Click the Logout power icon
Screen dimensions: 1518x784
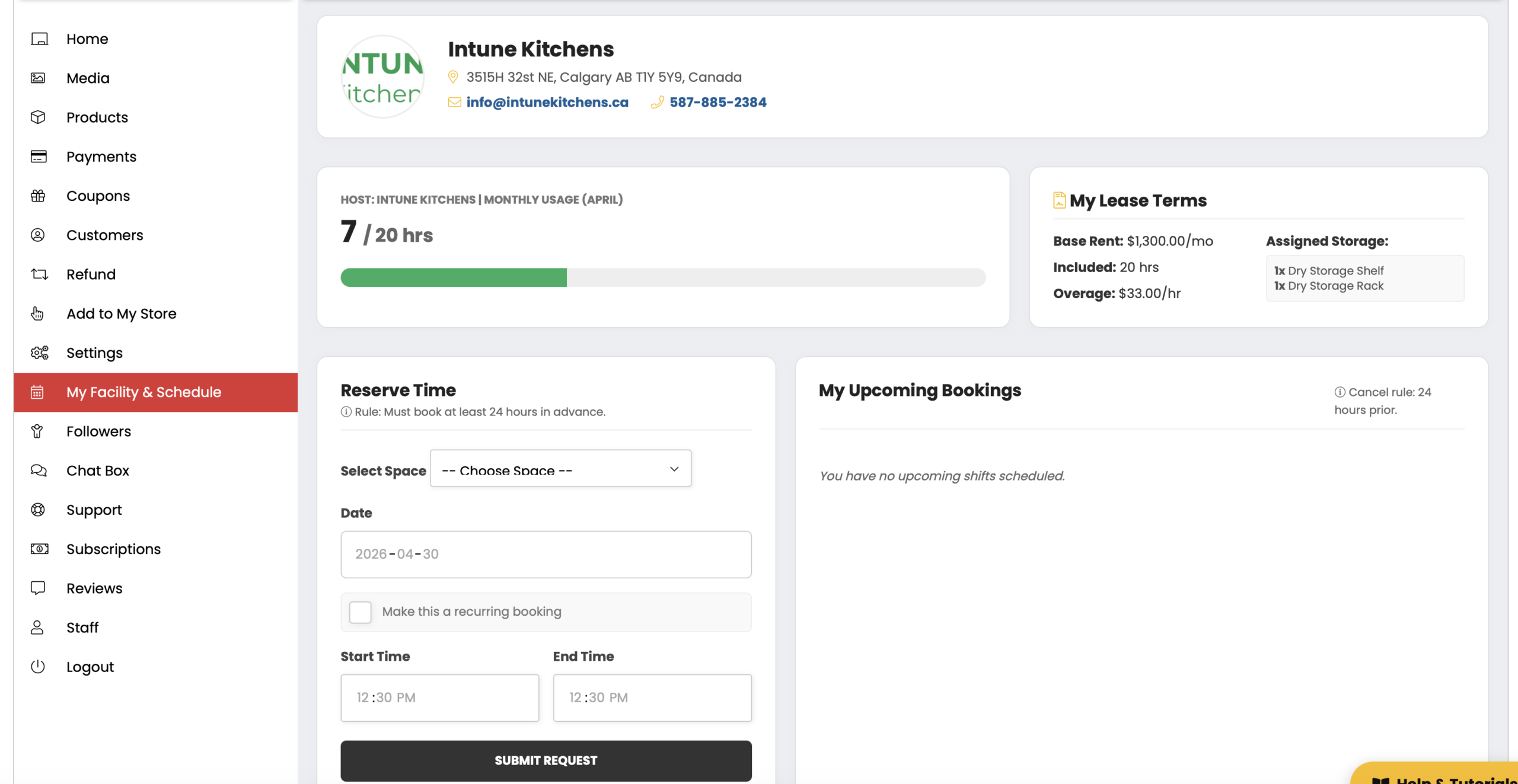pos(38,667)
